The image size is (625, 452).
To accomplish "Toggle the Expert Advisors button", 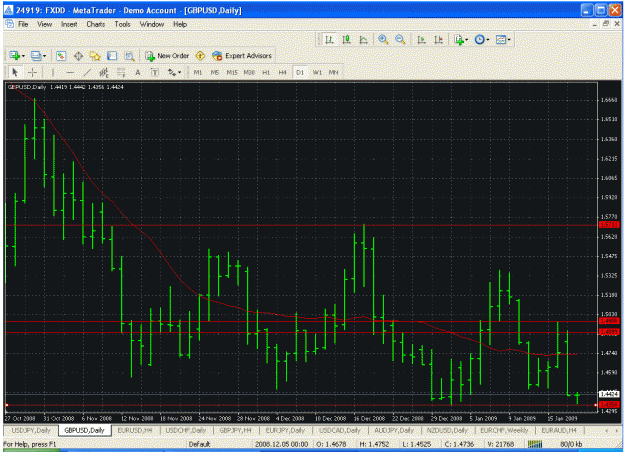I will tap(242, 56).
